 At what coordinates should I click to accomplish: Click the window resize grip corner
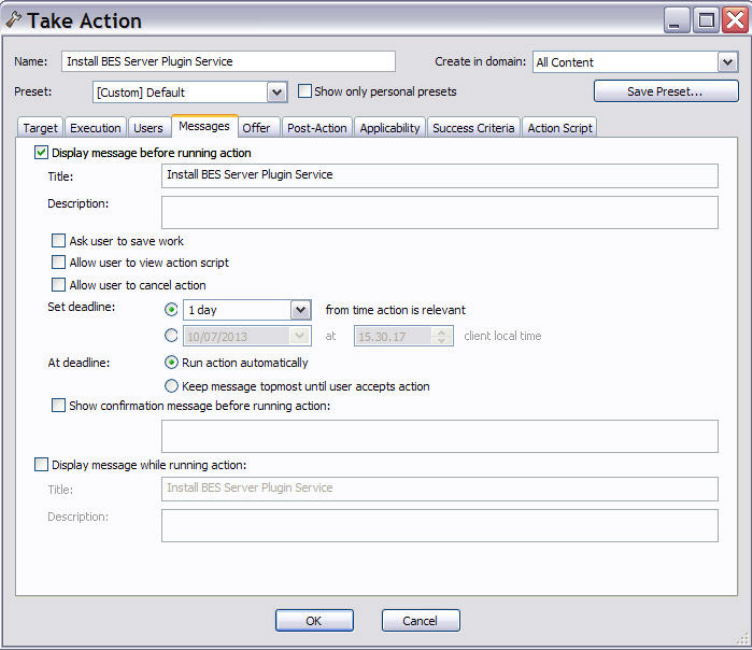pos(742,639)
